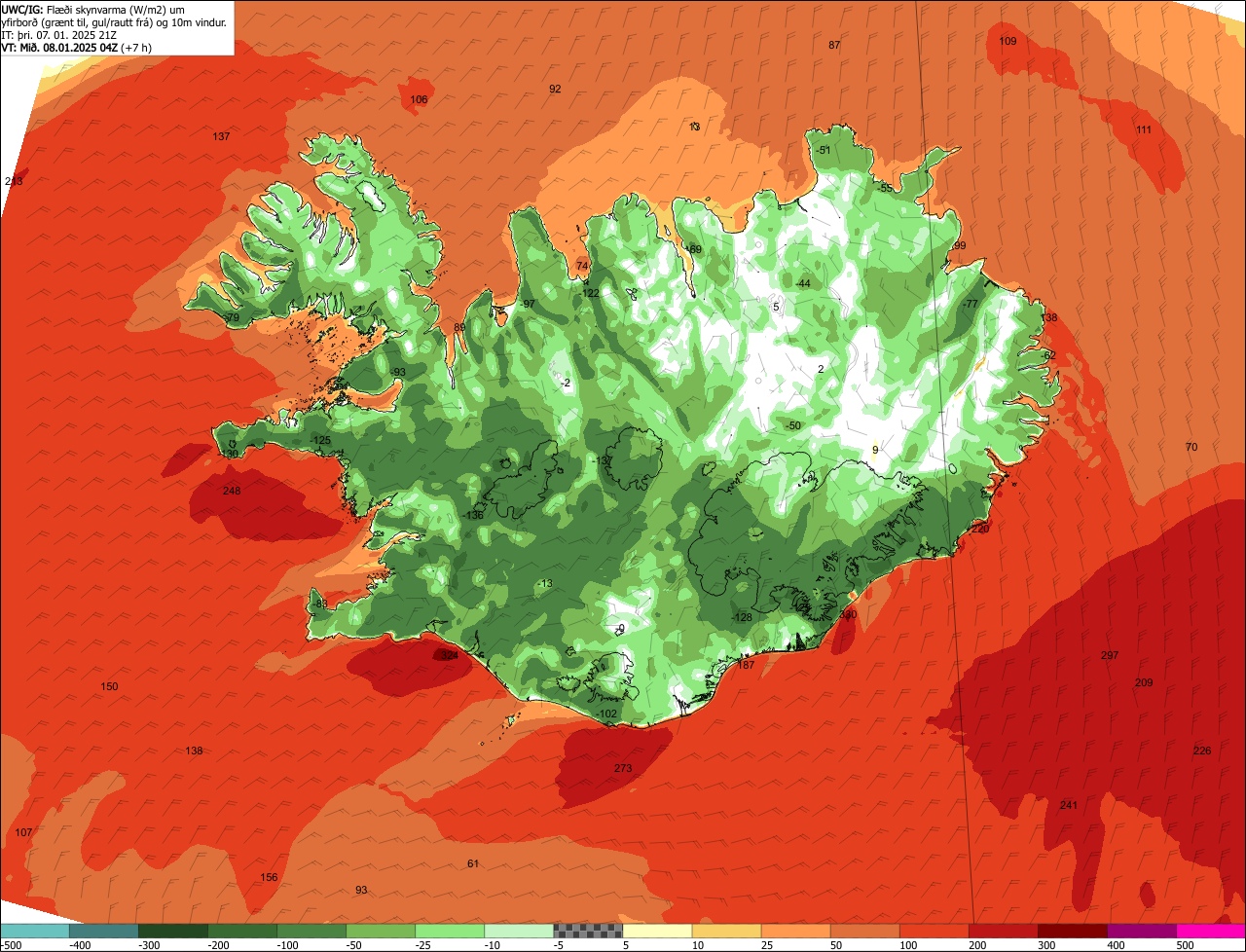Click the map value -102

pyautogui.click(x=607, y=714)
